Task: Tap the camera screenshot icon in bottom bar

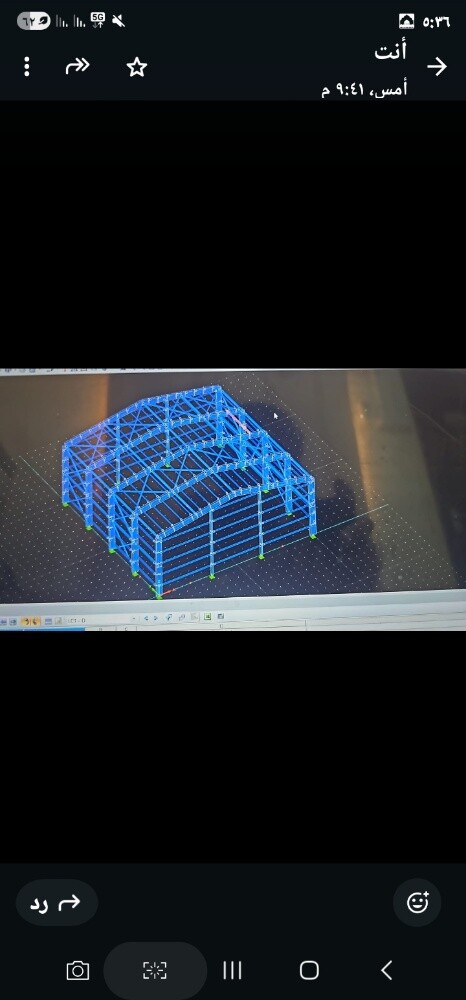Action: pos(78,971)
